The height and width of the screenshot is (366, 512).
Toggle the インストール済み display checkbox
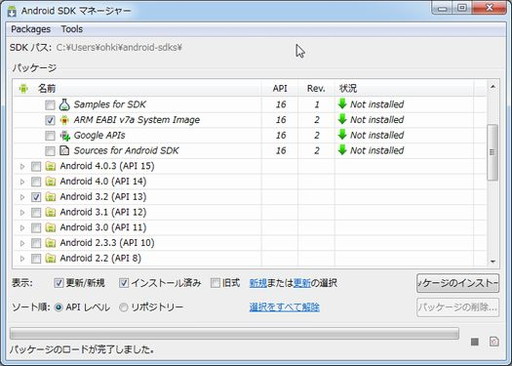click(124, 283)
